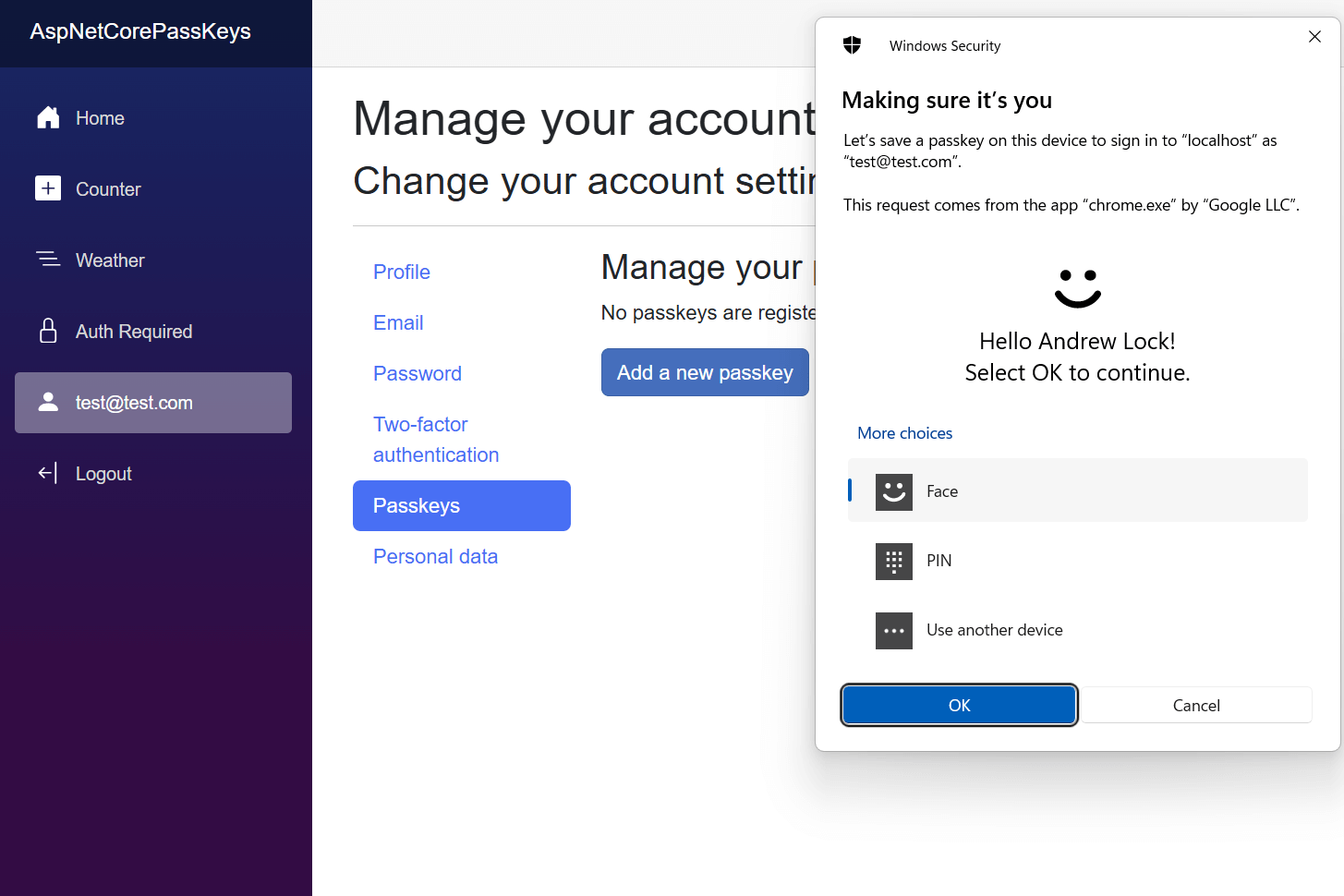Click the user icon beside test@test.com

pyautogui.click(x=48, y=402)
